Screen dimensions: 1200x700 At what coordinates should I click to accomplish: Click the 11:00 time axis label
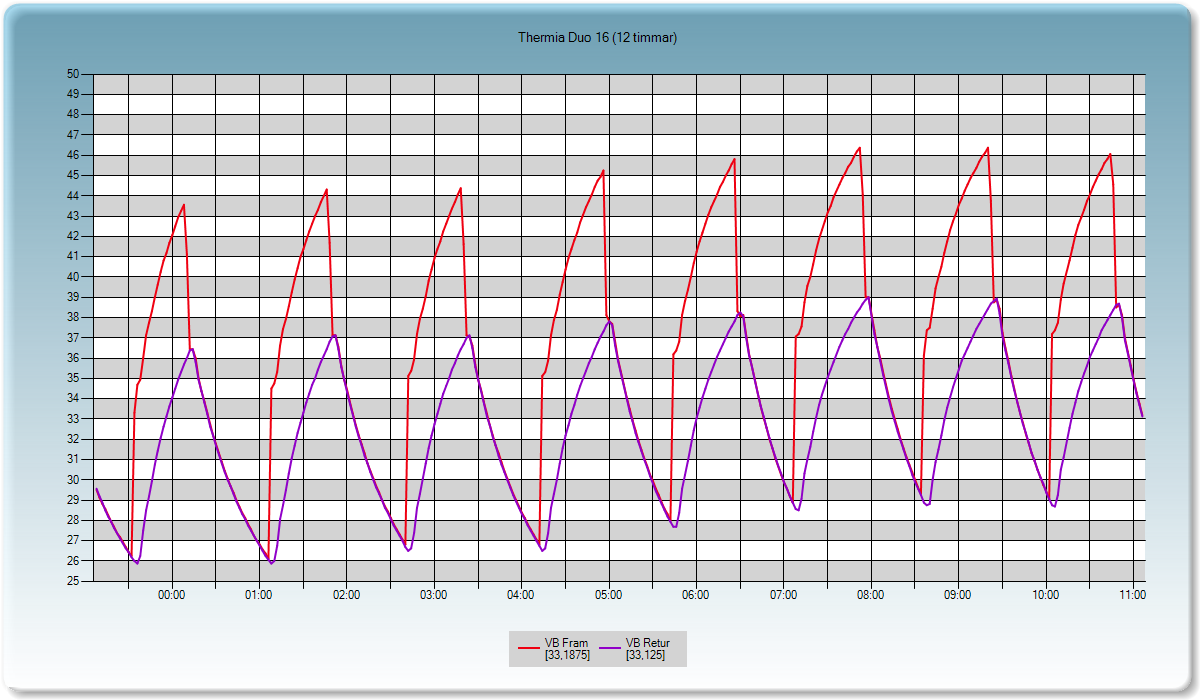1132,595
